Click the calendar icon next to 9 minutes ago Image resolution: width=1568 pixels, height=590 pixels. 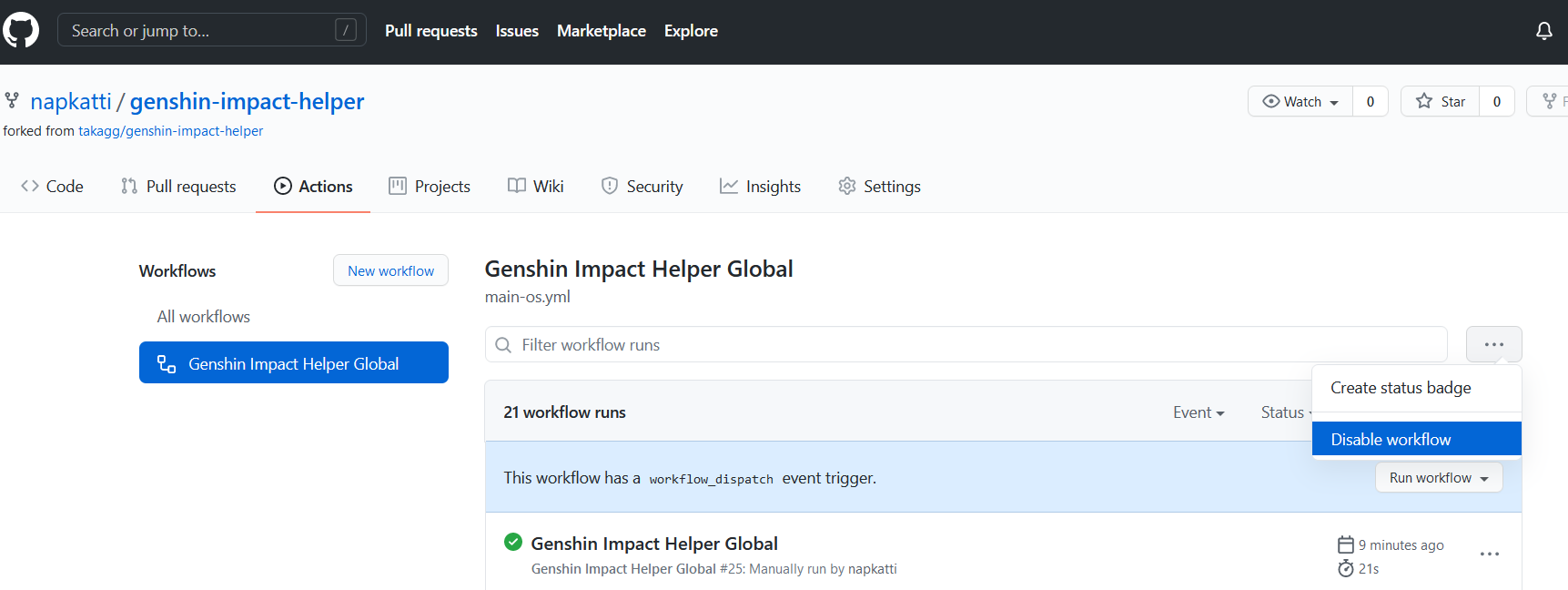tap(1345, 544)
